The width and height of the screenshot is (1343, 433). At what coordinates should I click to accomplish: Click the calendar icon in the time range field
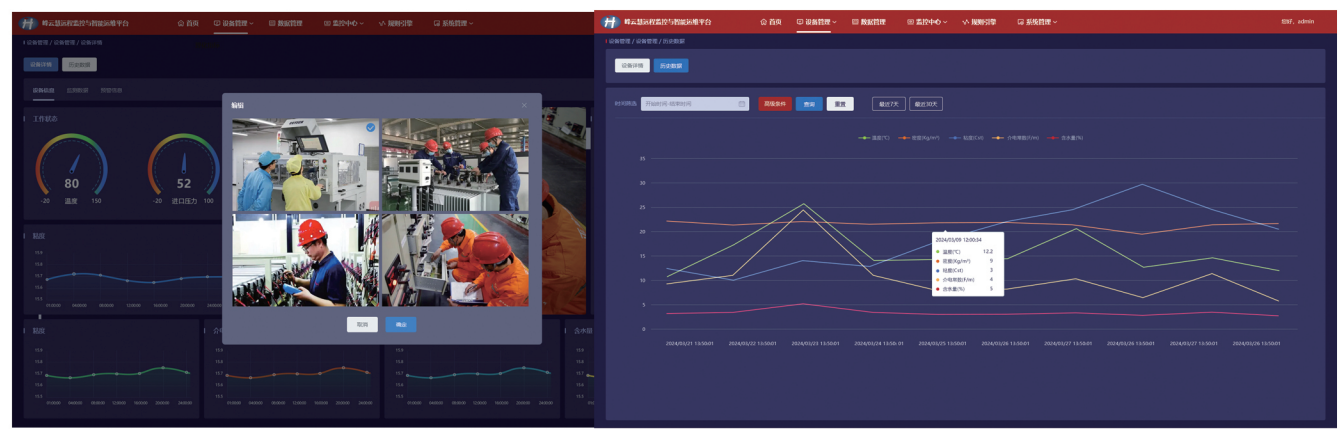(742, 104)
